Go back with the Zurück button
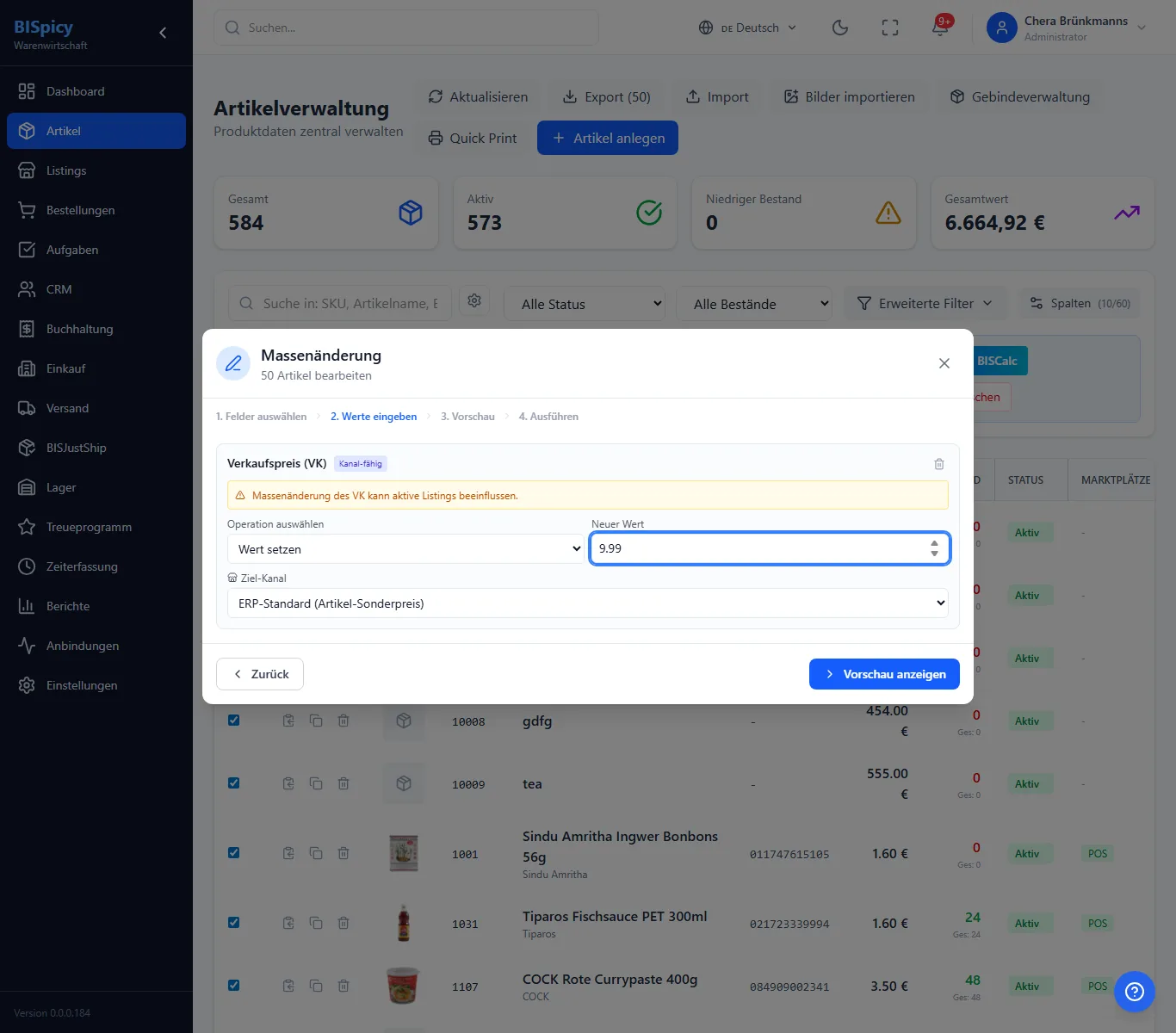 pyautogui.click(x=260, y=674)
